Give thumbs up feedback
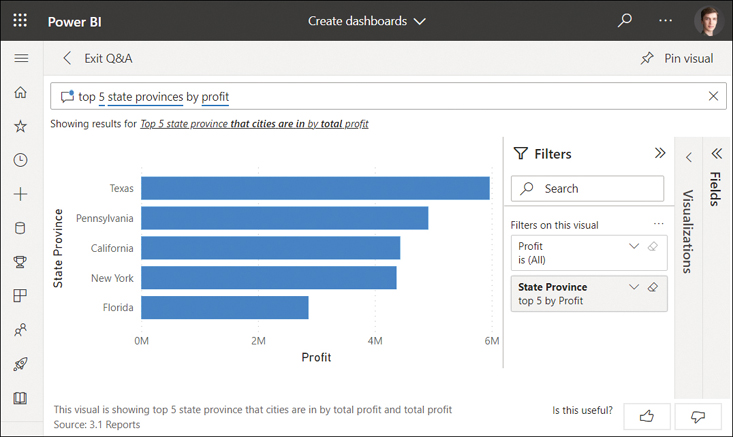 [645, 415]
